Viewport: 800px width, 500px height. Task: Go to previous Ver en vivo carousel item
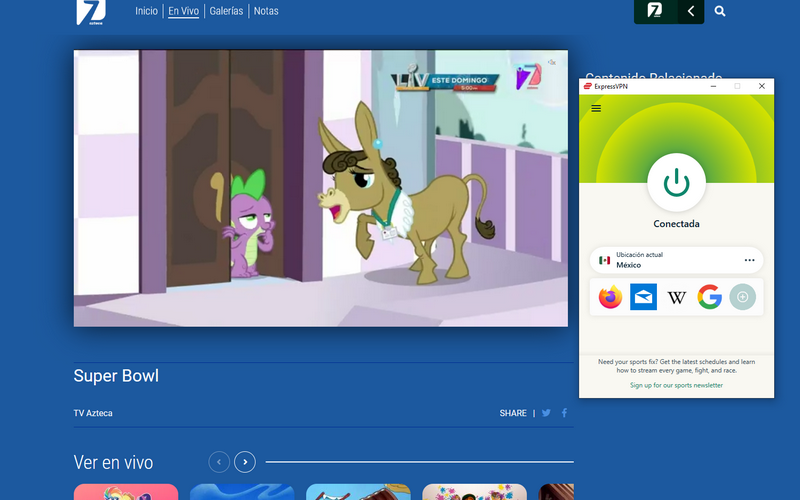(219, 462)
